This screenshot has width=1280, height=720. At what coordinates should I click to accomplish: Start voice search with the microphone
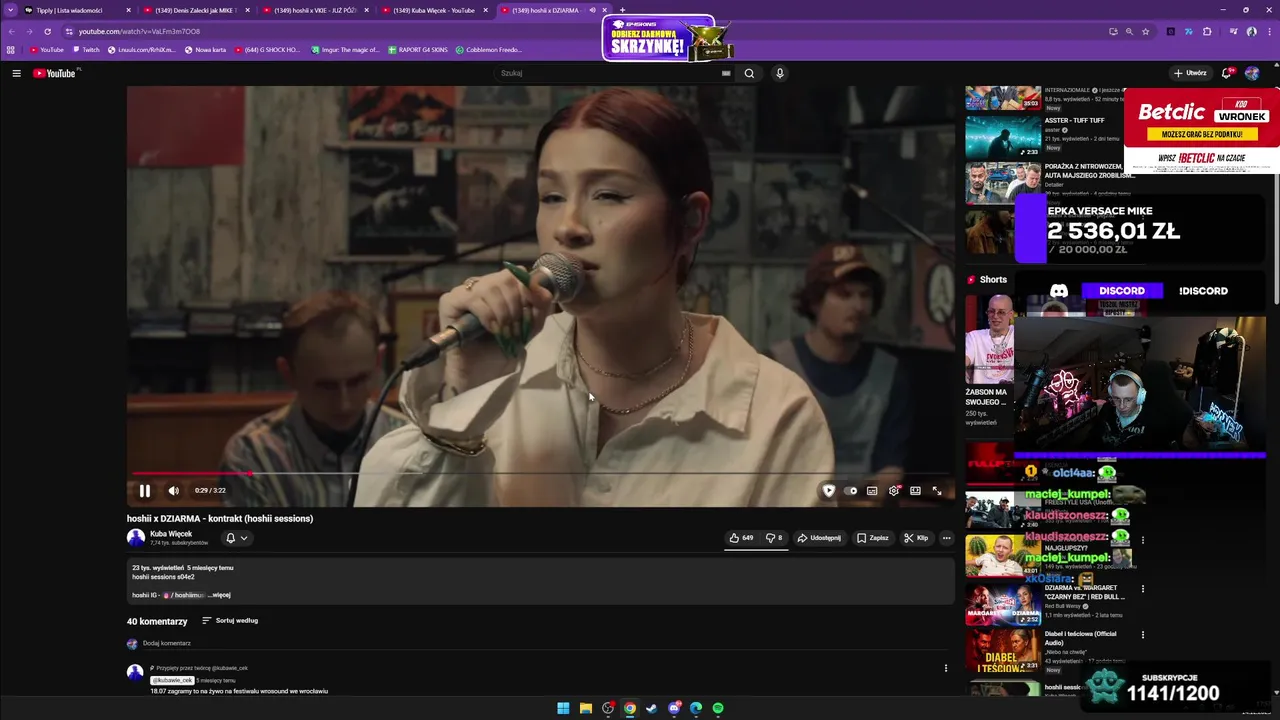[x=780, y=73]
